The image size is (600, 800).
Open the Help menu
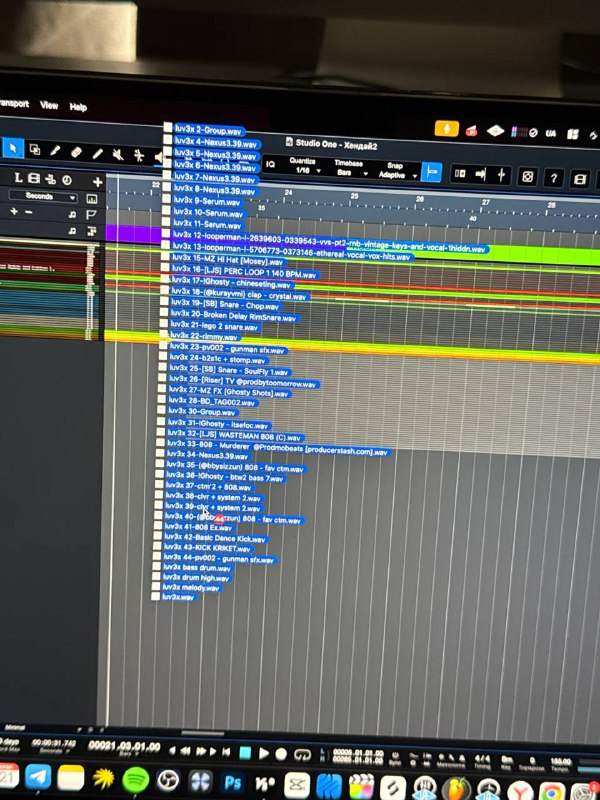click(78, 107)
